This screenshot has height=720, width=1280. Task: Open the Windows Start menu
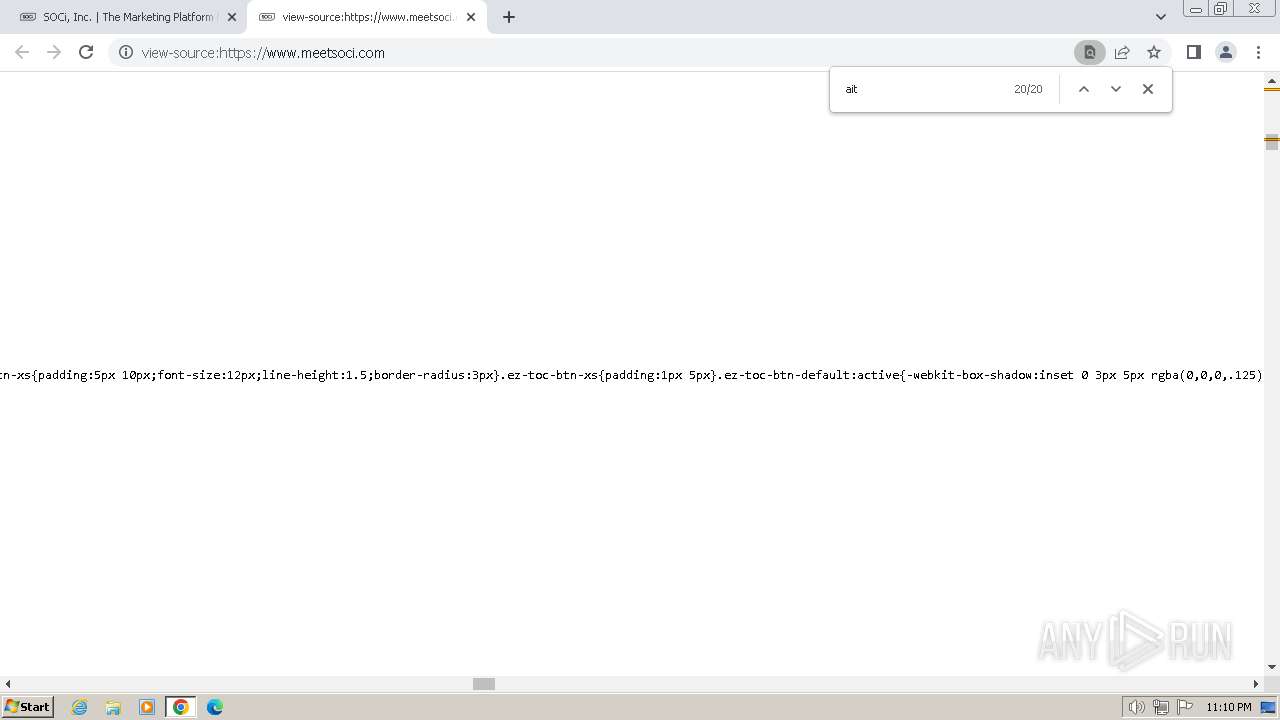point(28,707)
